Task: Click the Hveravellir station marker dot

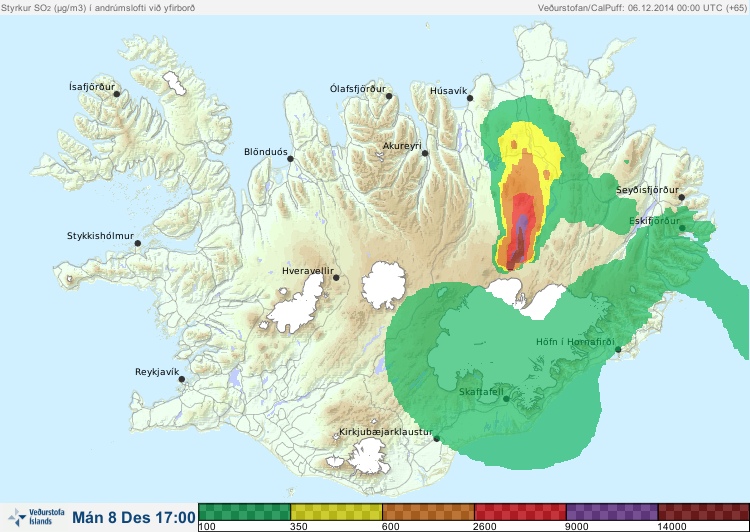Action: (x=336, y=277)
